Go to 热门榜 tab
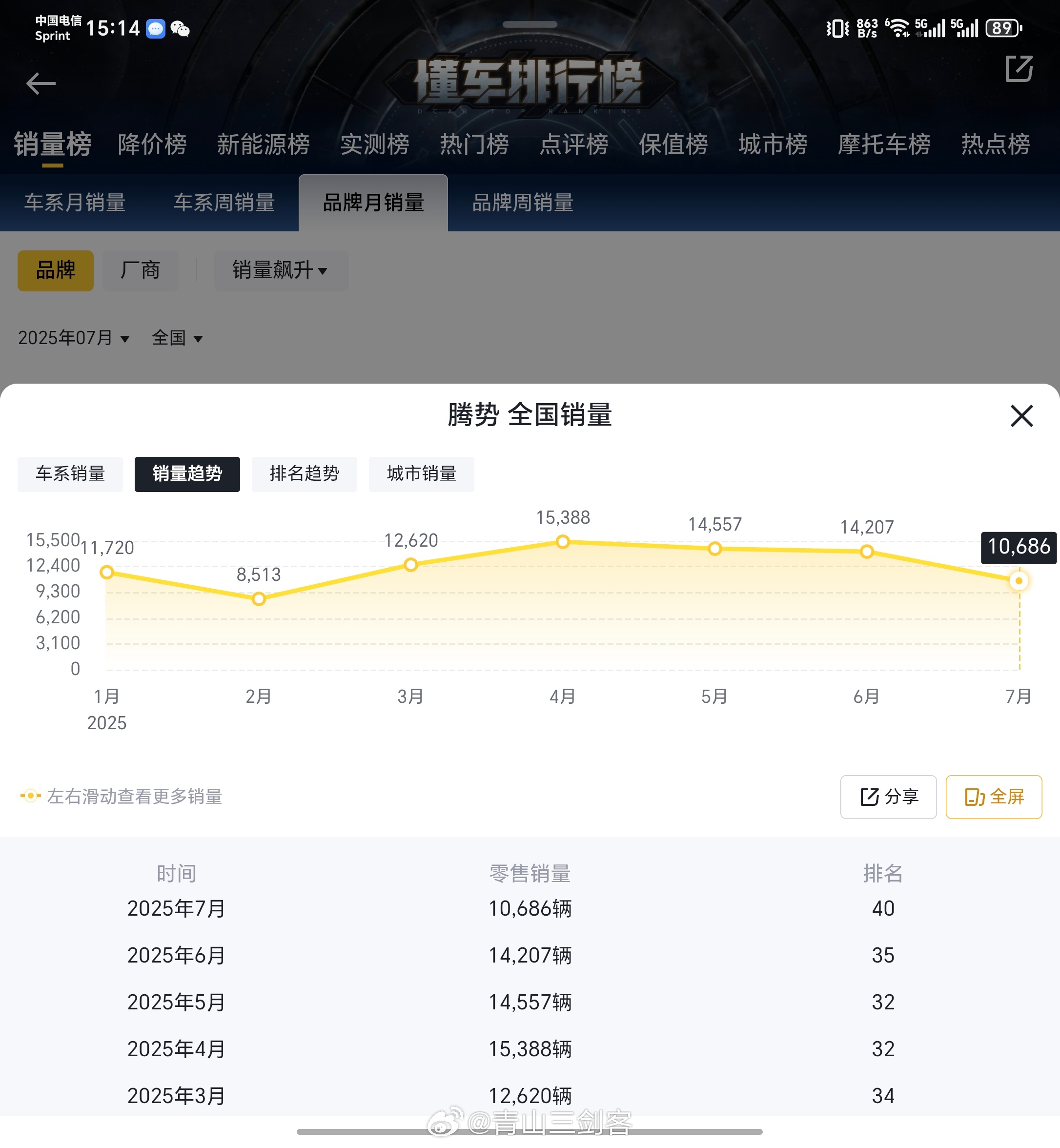Screen dimensions: 1060x1148 coord(474,144)
